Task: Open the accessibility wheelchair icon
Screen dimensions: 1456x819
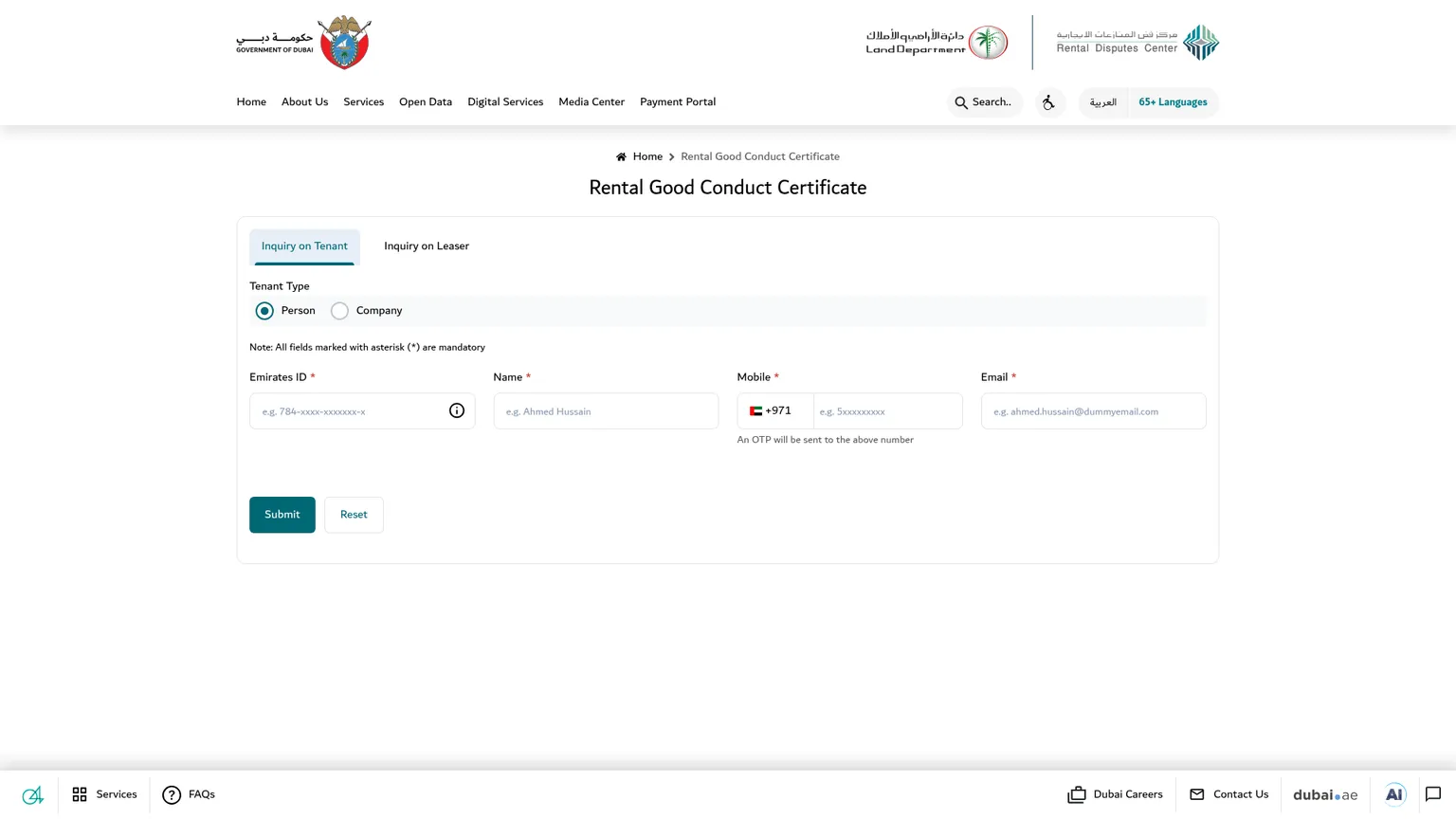Action: pos(1048,102)
